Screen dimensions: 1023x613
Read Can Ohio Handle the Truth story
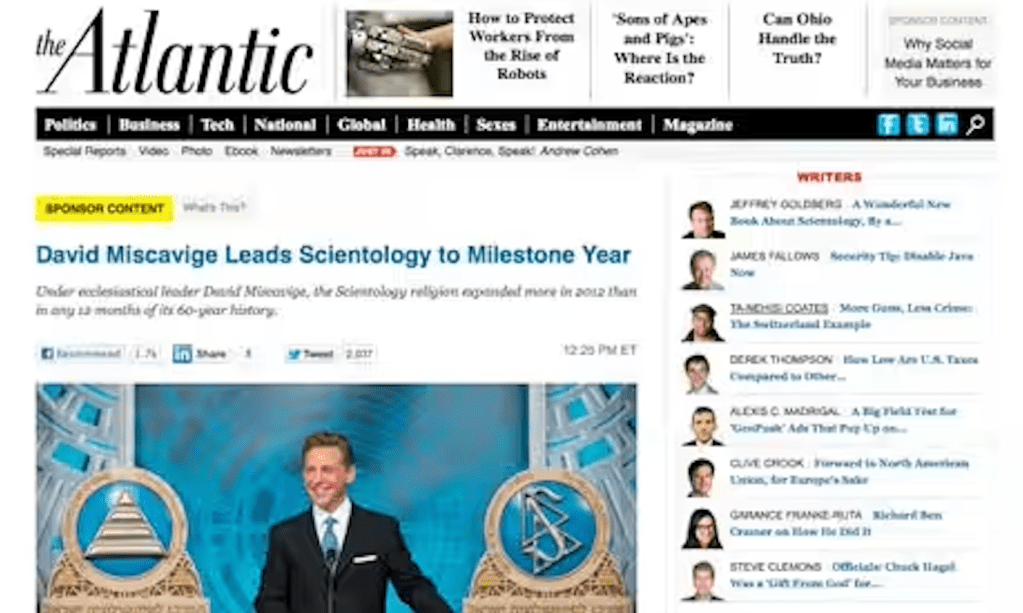(797, 38)
